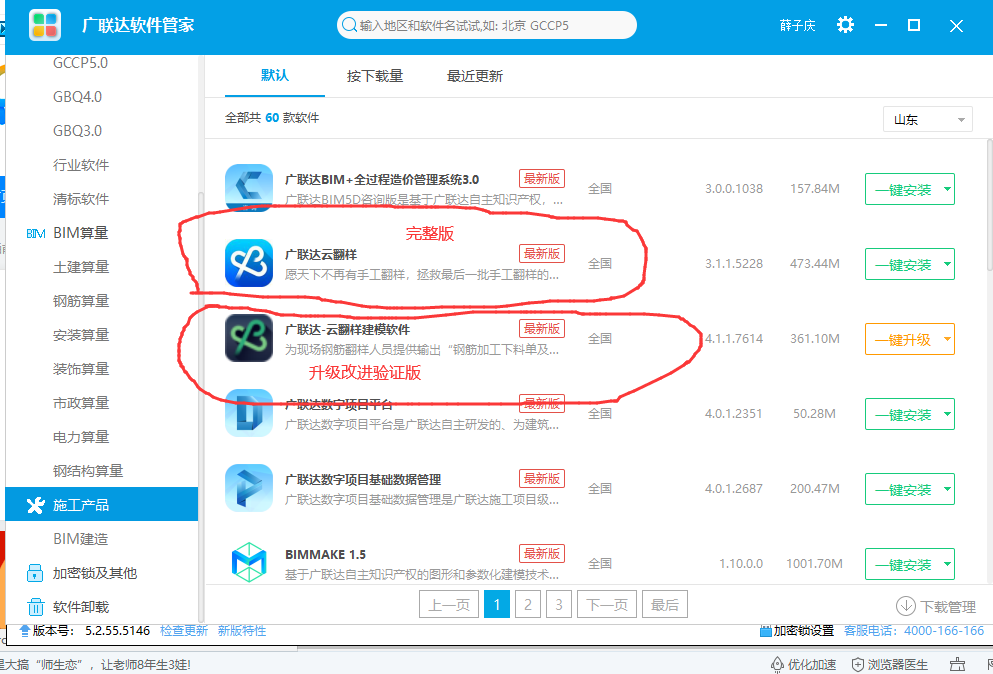Click the 广联达云翻样 title text
Screen dimensions: 993x674
click(321, 255)
